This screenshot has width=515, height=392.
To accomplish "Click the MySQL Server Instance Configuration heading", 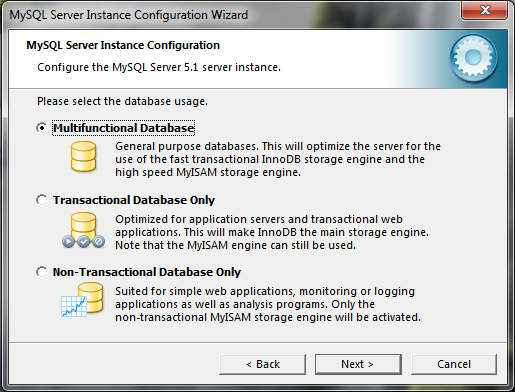I will click(123, 45).
